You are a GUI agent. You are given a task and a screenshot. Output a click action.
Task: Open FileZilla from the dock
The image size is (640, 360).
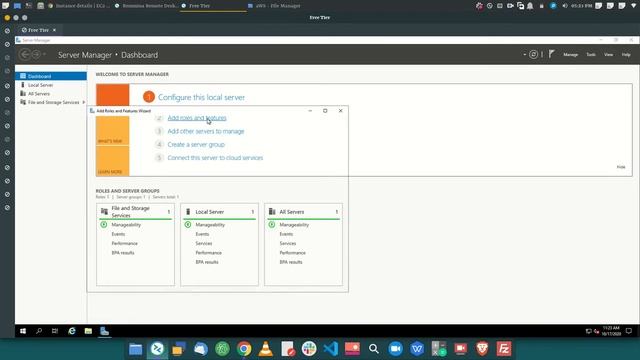click(x=504, y=349)
